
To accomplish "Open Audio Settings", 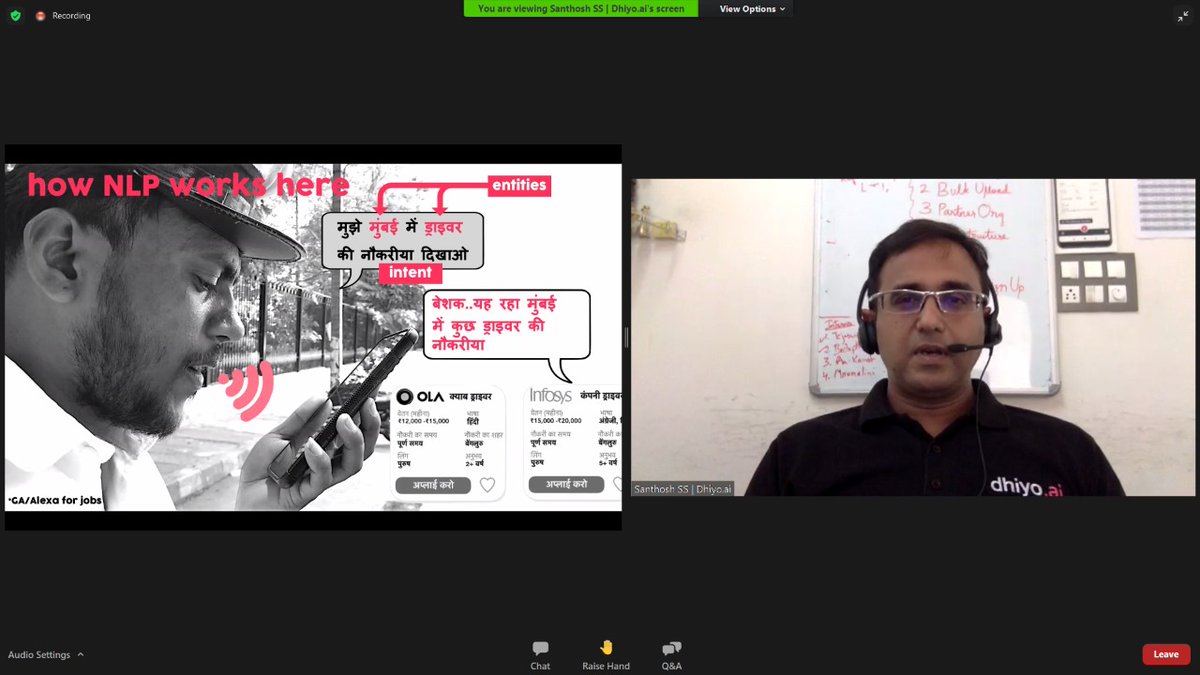I will [39, 655].
